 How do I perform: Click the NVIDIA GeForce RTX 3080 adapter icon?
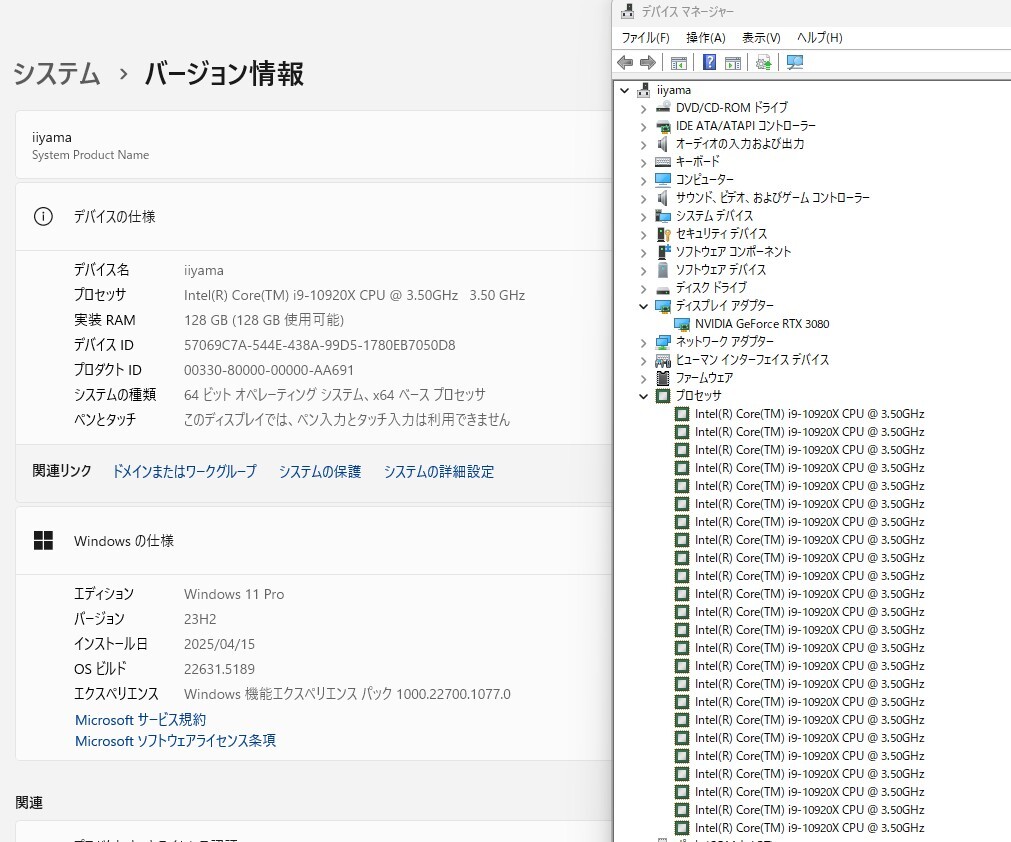[682, 324]
